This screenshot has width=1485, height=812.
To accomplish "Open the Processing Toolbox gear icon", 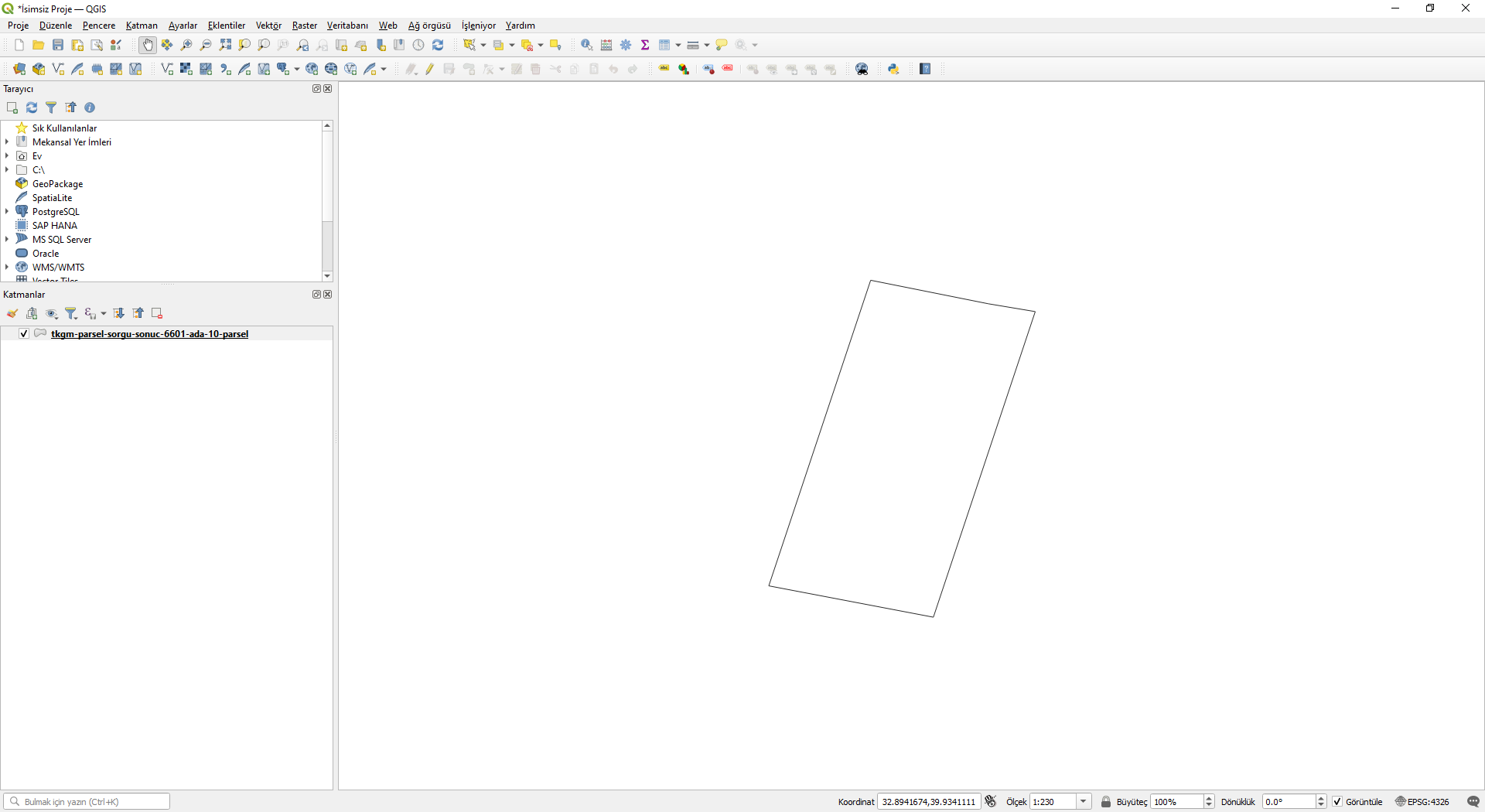I will tap(626, 45).
